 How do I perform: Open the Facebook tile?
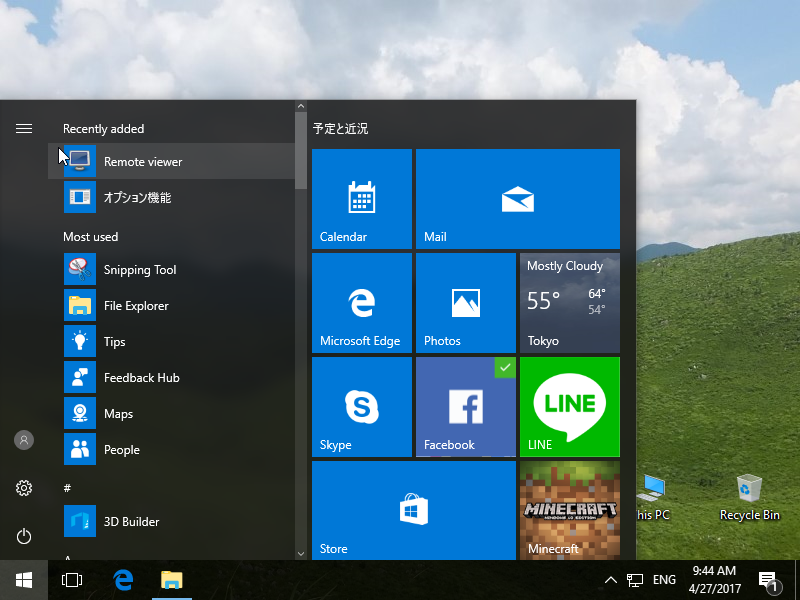point(465,407)
